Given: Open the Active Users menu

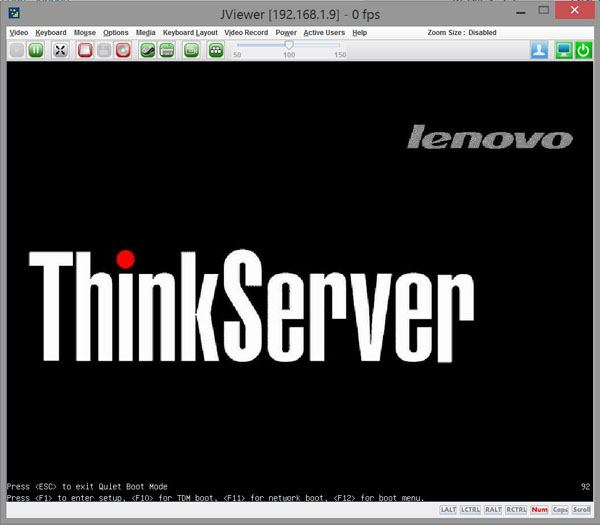Looking at the screenshot, I should [x=324, y=33].
